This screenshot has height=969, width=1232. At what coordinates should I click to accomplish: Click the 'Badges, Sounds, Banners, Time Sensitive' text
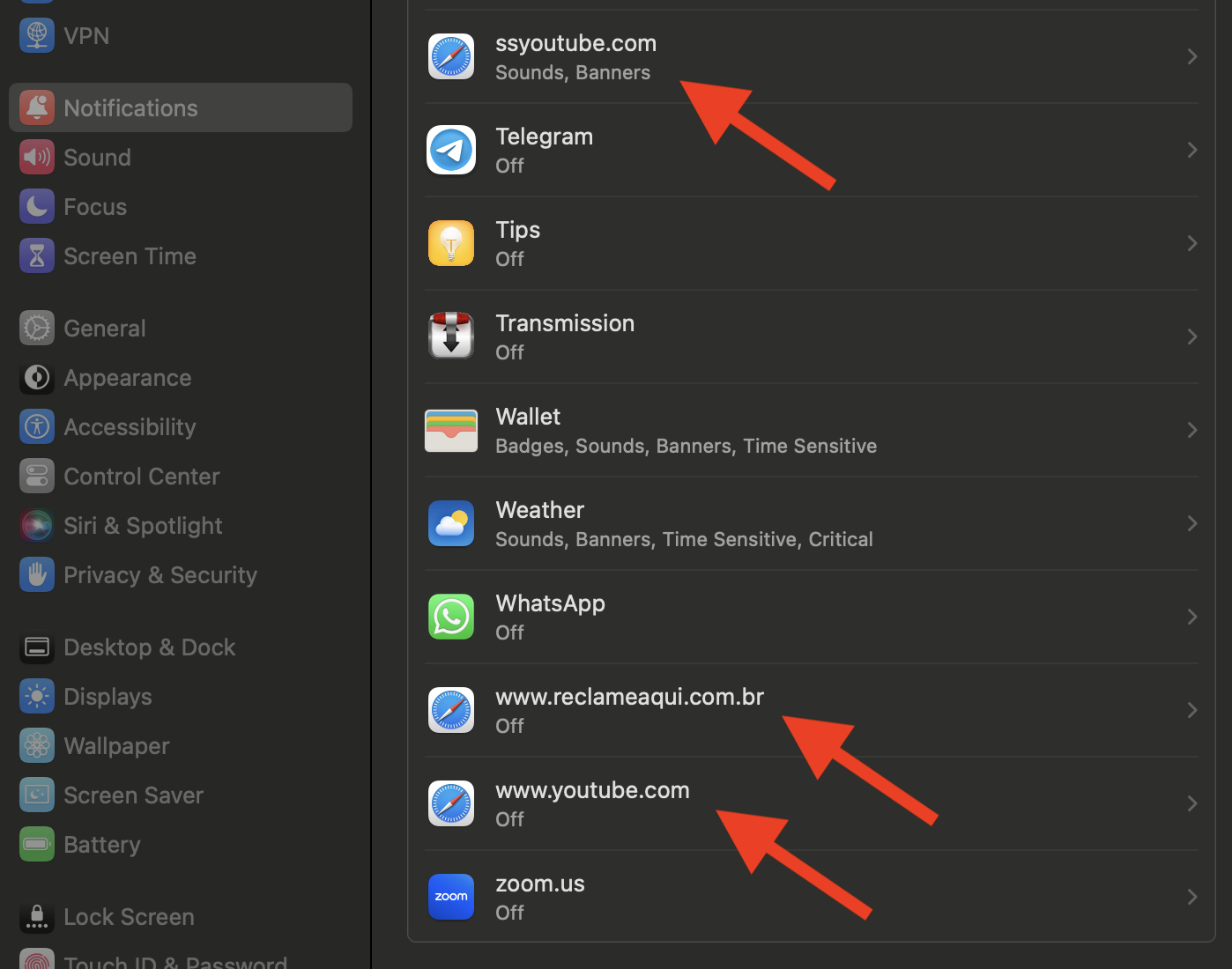(687, 446)
